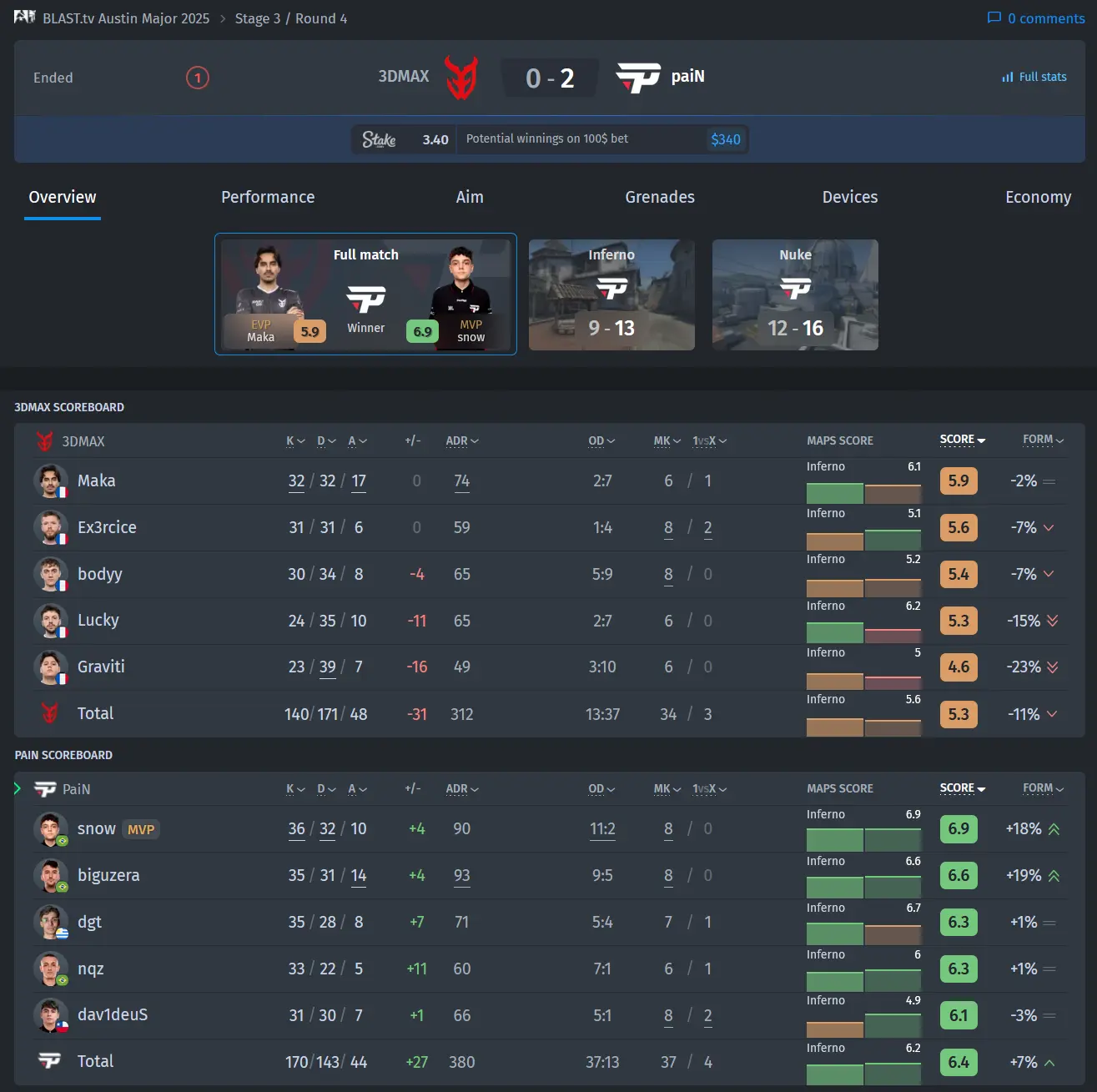
Task: Open Maka's player avatar
Action: click(x=50, y=481)
